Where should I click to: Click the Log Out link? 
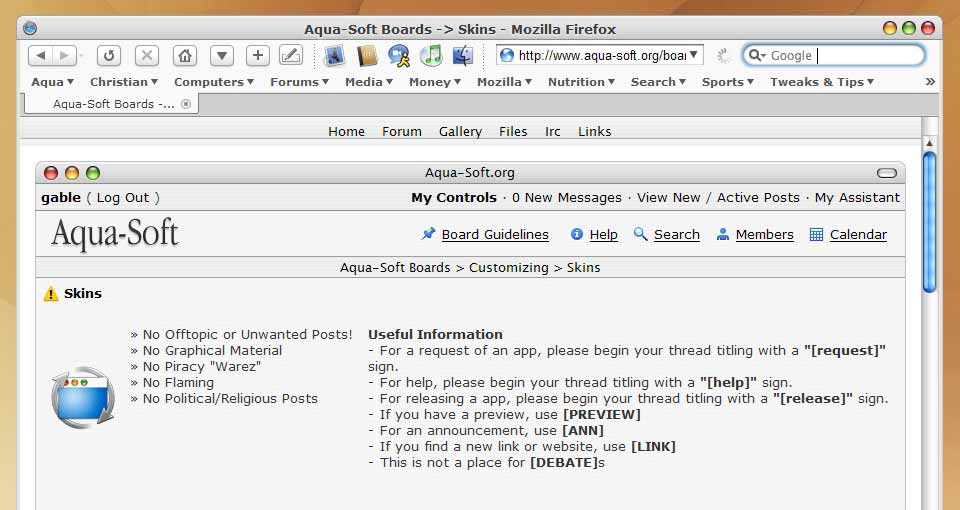tap(123, 198)
